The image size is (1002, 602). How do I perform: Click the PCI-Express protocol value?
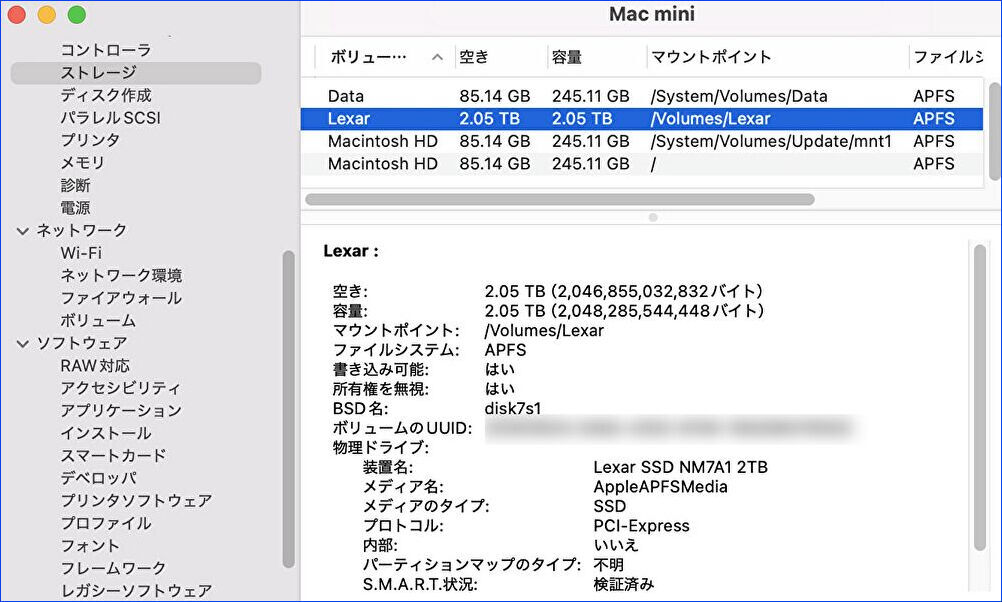pyautogui.click(x=642, y=526)
